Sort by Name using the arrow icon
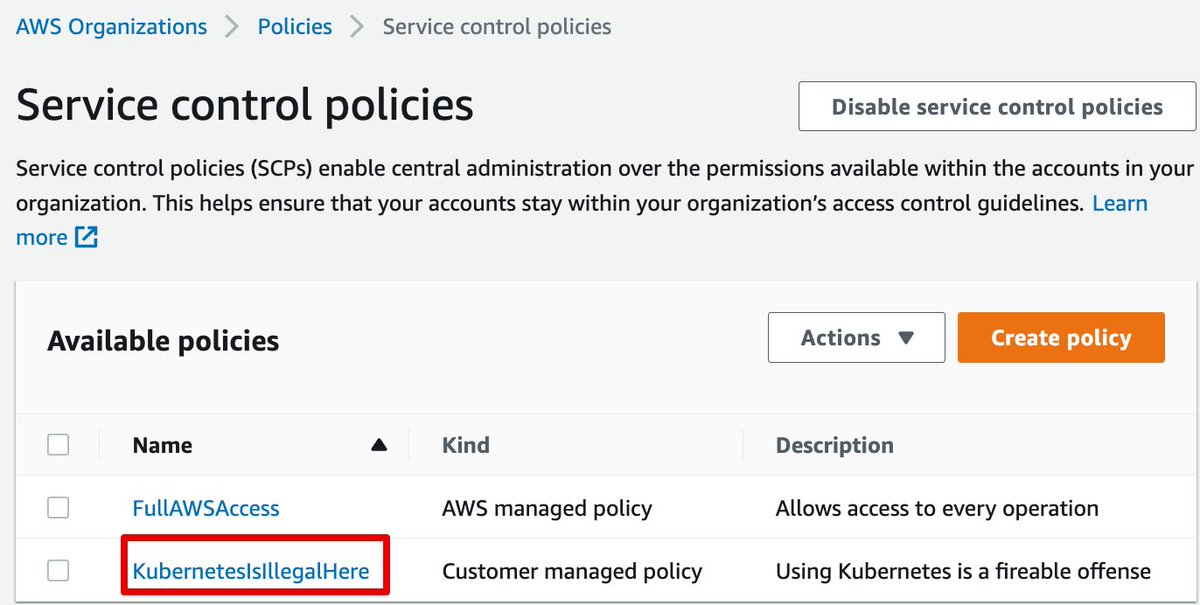This screenshot has height=605, width=1200. coord(379,445)
